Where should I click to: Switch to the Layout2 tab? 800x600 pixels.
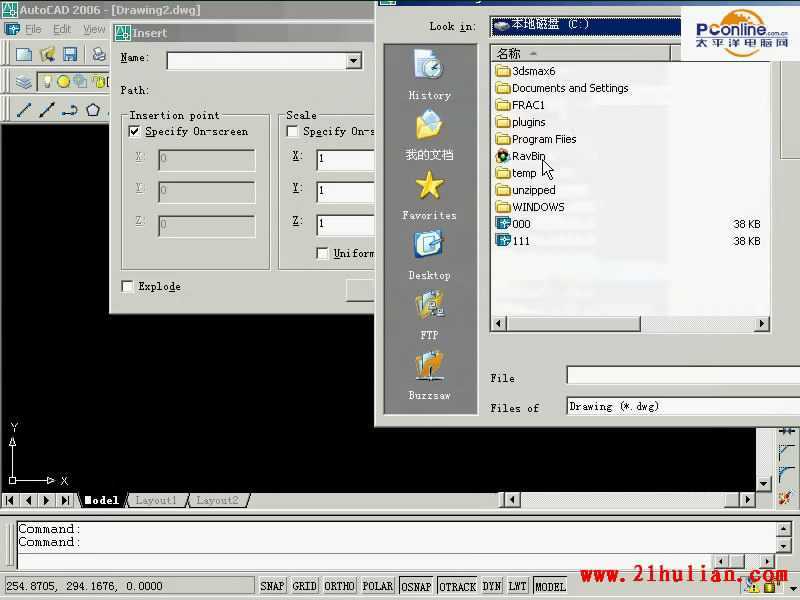(x=217, y=500)
